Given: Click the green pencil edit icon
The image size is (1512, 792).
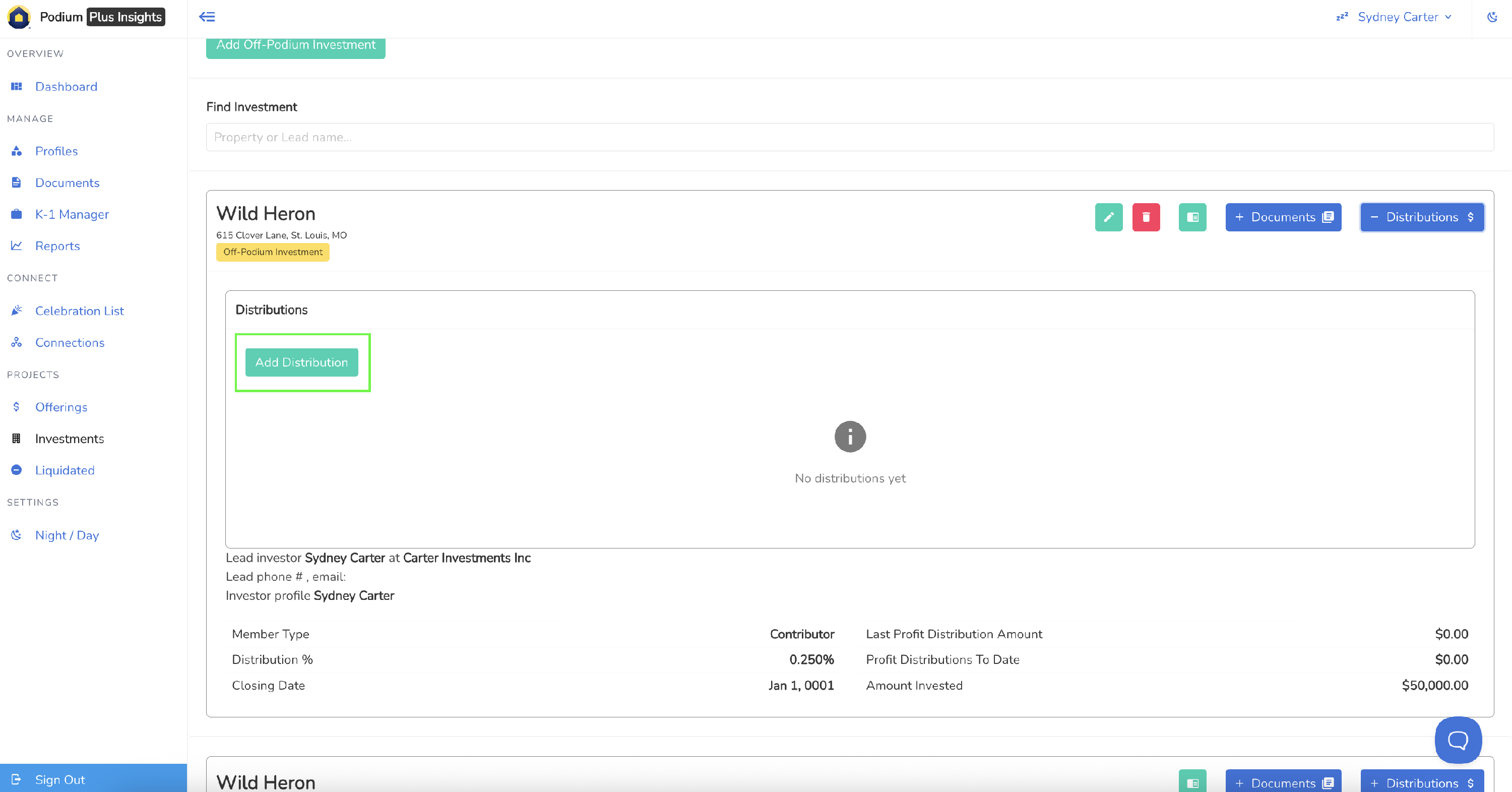Looking at the screenshot, I should [1108, 217].
